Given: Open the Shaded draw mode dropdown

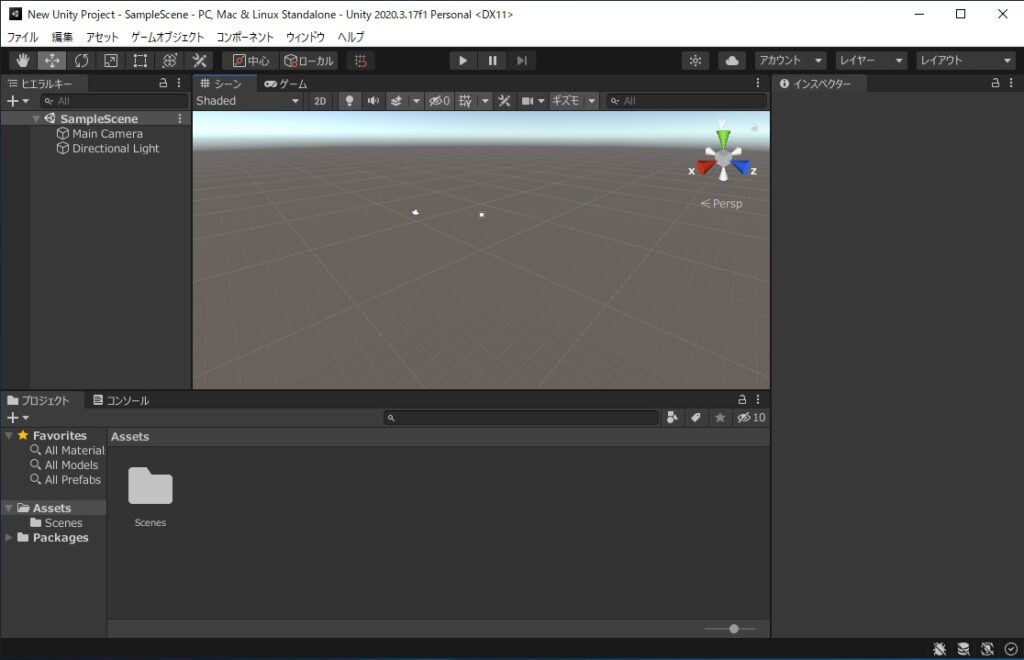Looking at the screenshot, I should click(248, 101).
